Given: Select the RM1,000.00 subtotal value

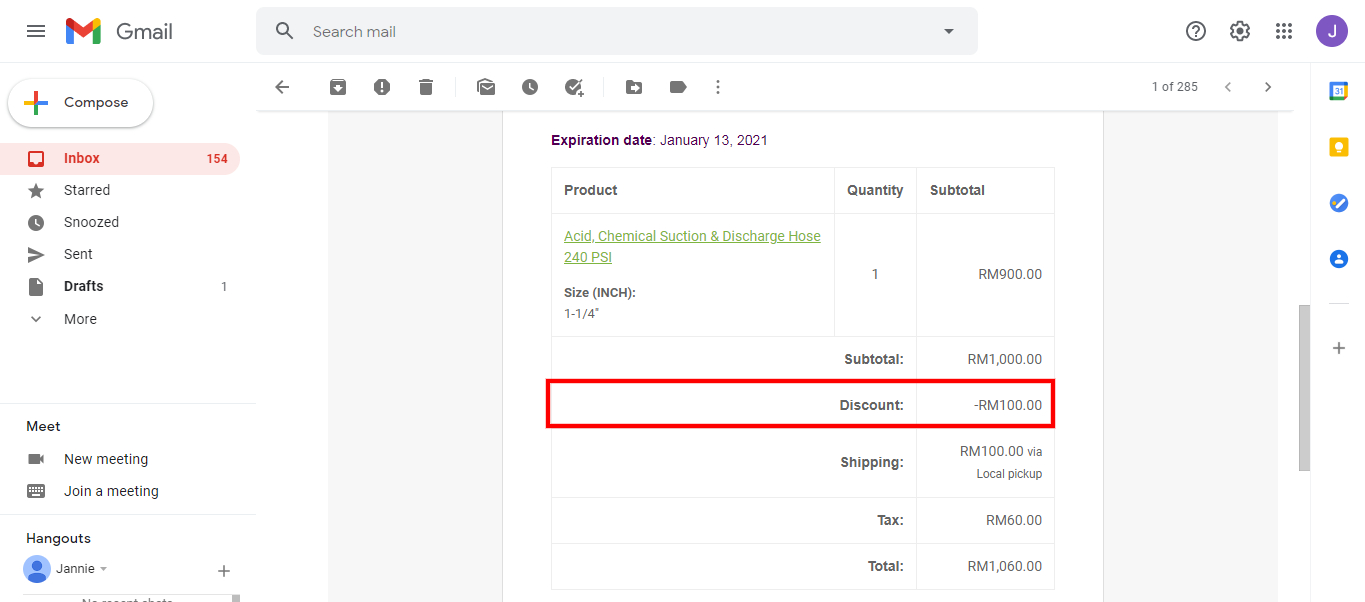Looking at the screenshot, I should pos(1004,359).
